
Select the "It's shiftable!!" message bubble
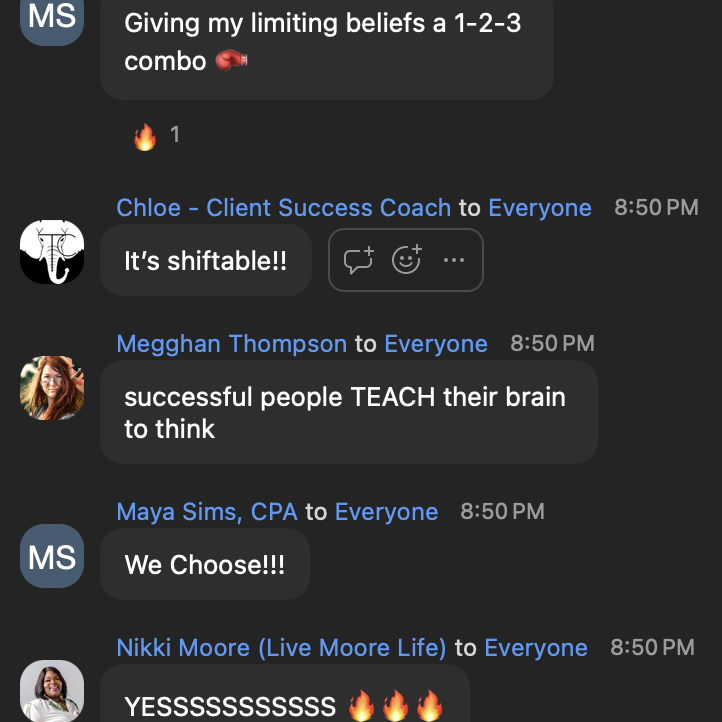pyautogui.click(x=206, y=261)
